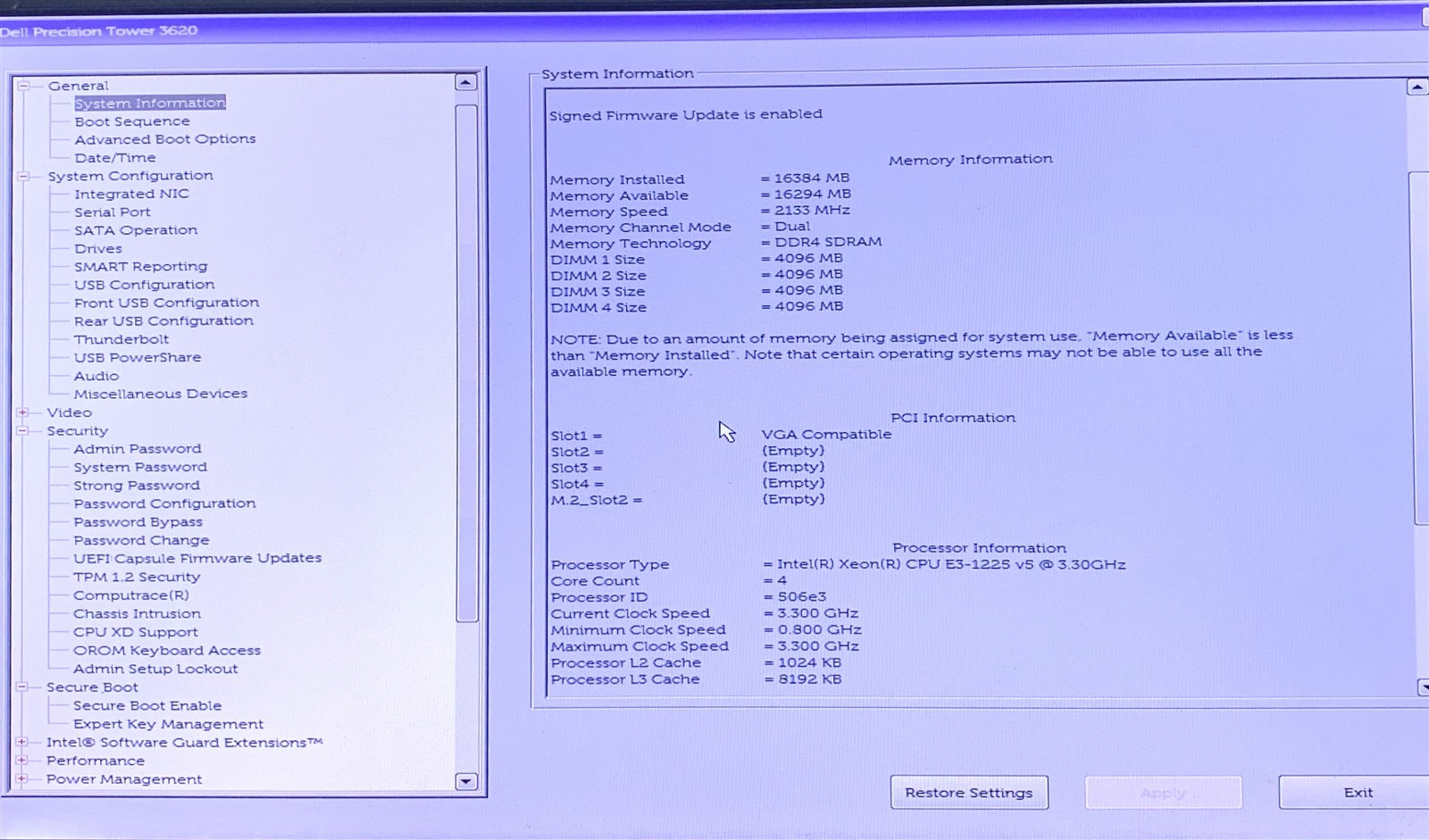Select Password Change option
Image resolution: width=1429 pixels, height=840 pixels.
pos(141,540)
